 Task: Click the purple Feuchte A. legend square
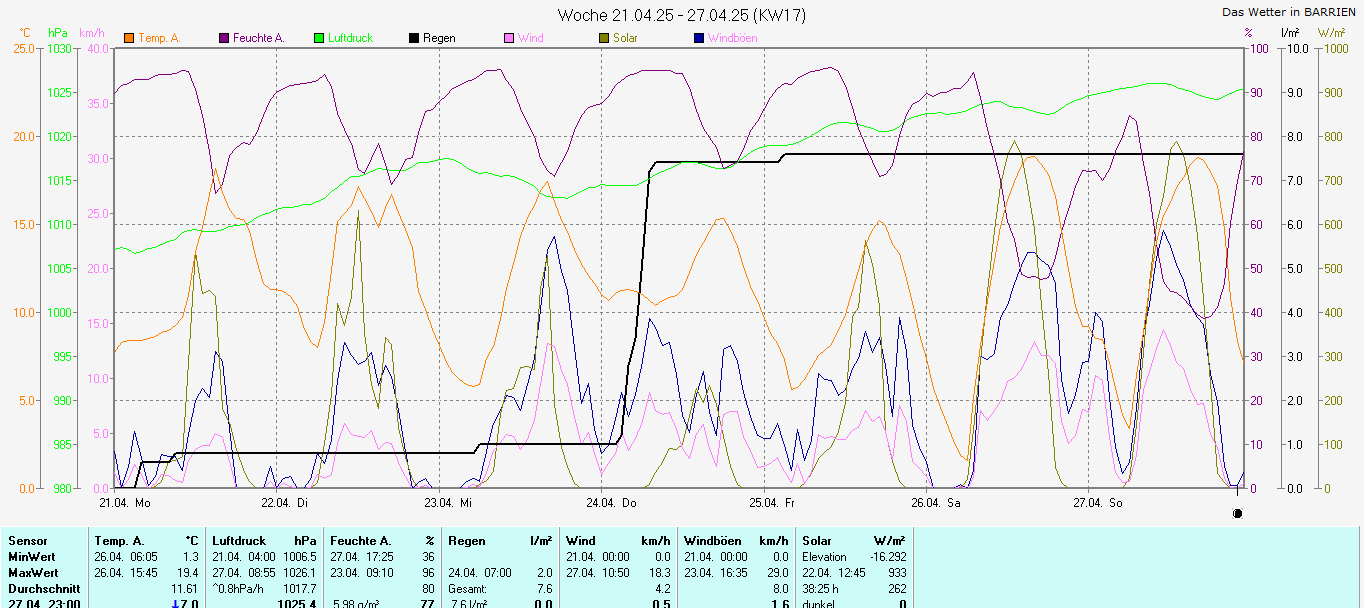point(224,38)
